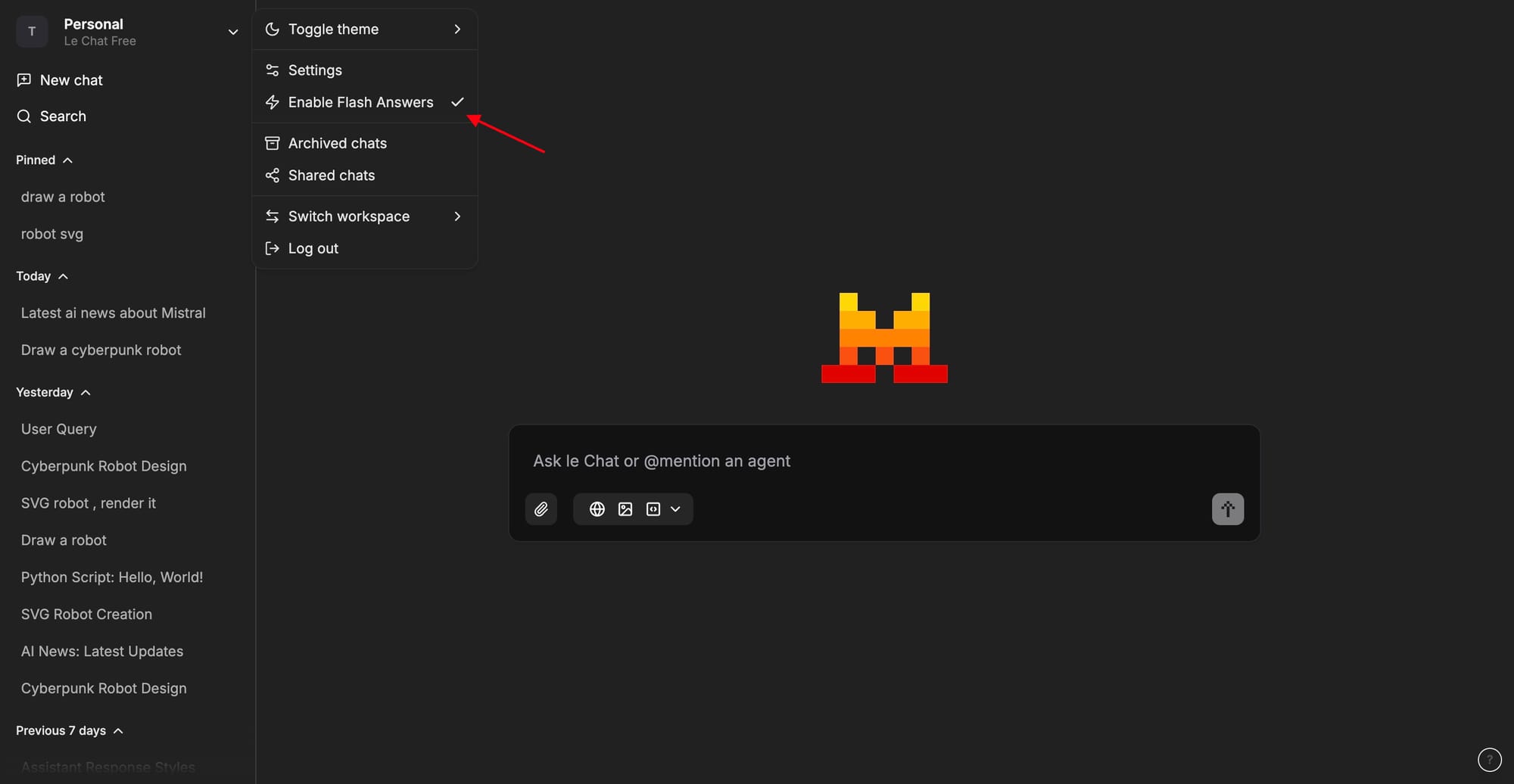Collapse the Yesterday section

86,393
